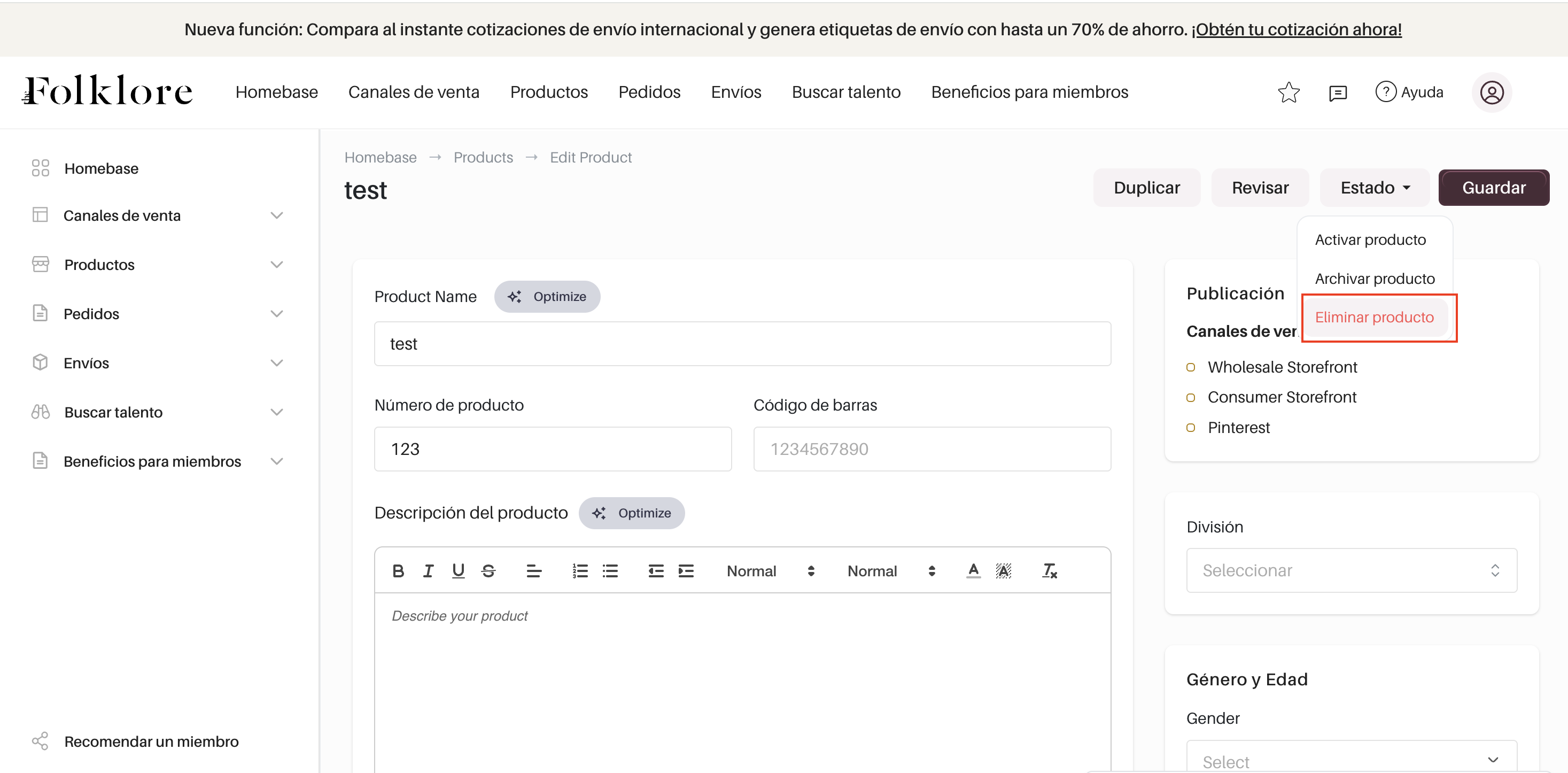Click the Guardar button
This screenshot has width=1568, height=773.
(x=1493, y=188)
